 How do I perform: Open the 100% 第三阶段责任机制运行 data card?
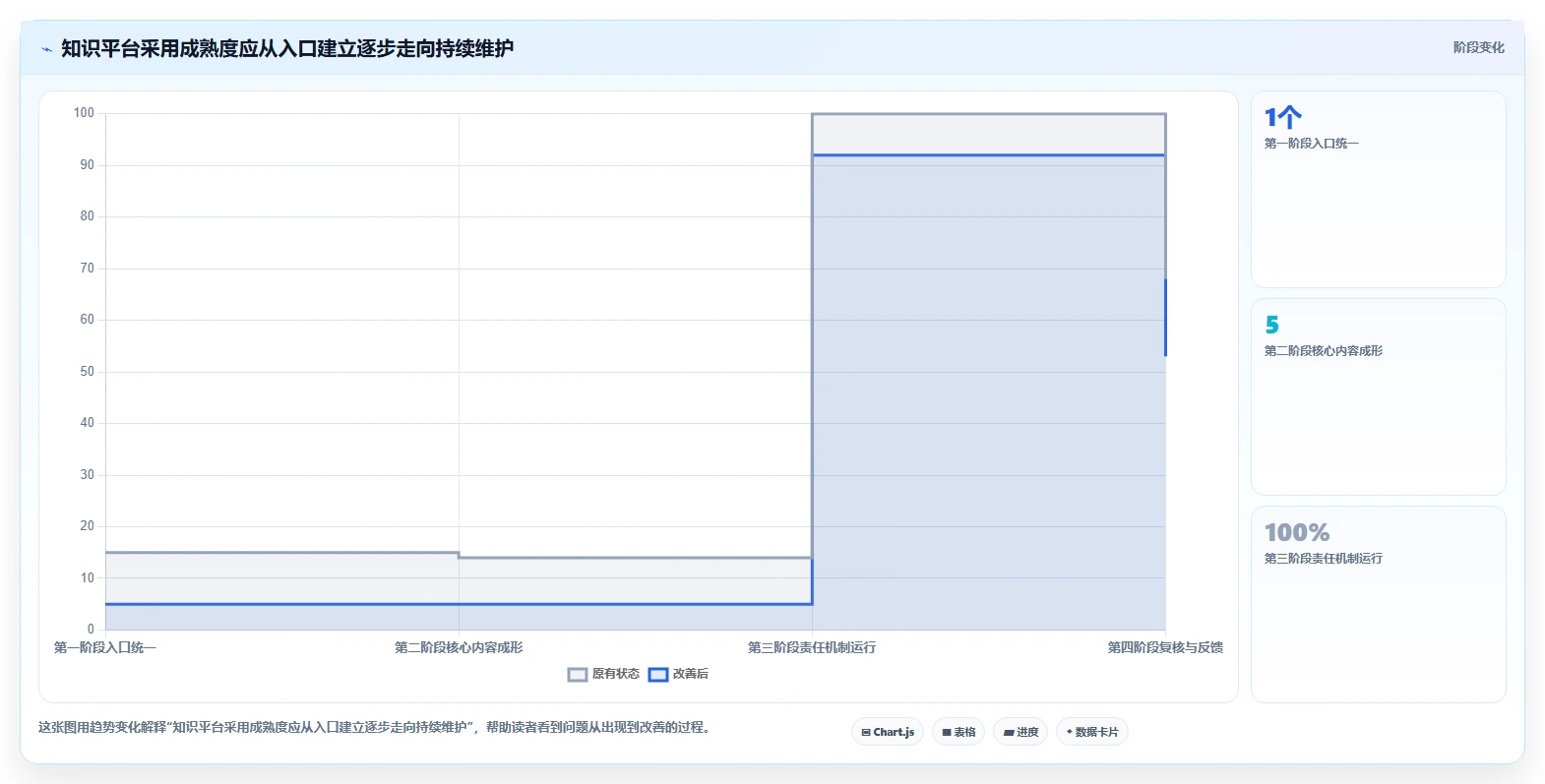[1379, 605]
